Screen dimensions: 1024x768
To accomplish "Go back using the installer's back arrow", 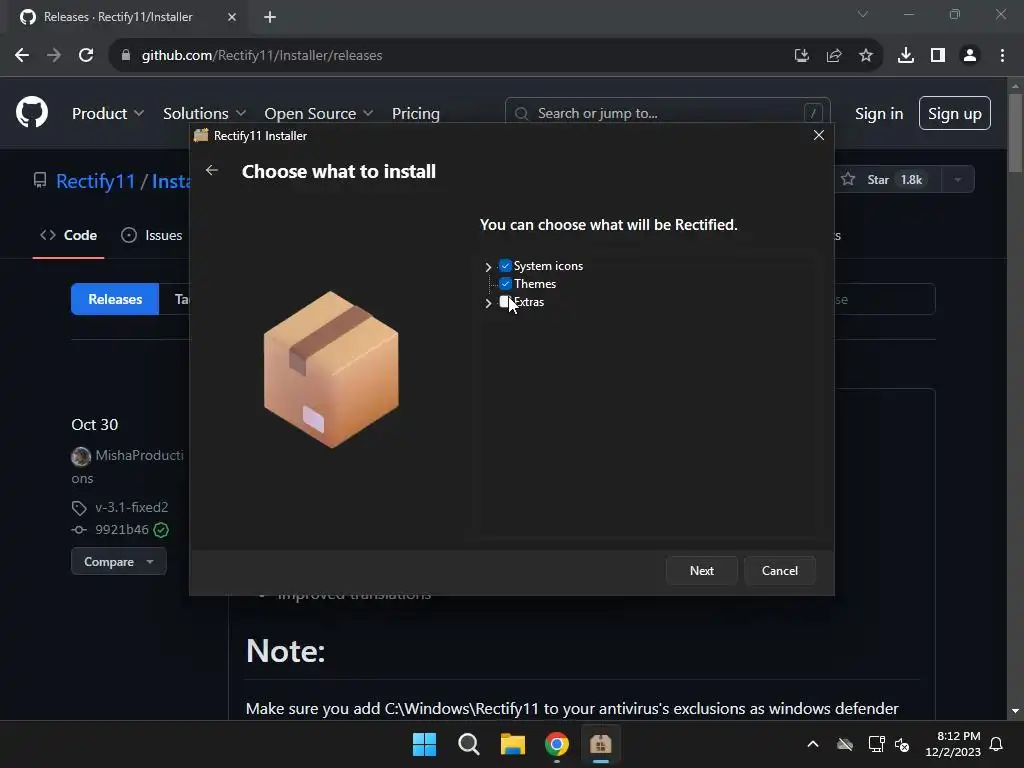I will (x=212, y=170).
